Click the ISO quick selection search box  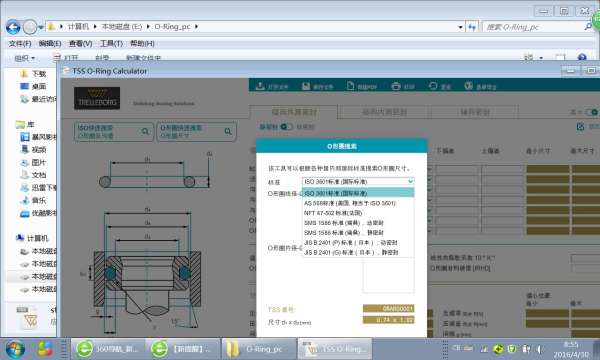pos(114,132)
